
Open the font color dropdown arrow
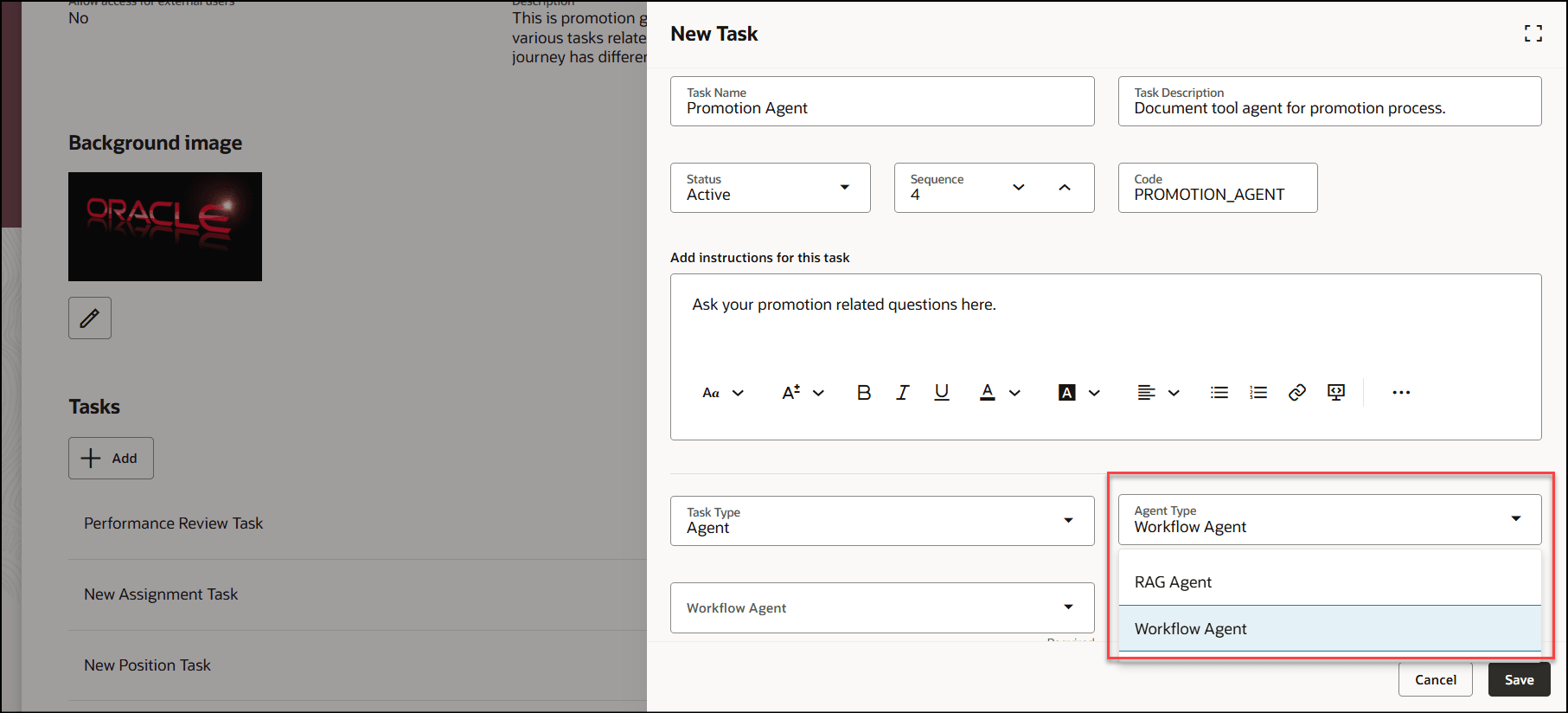(1014, 393)
